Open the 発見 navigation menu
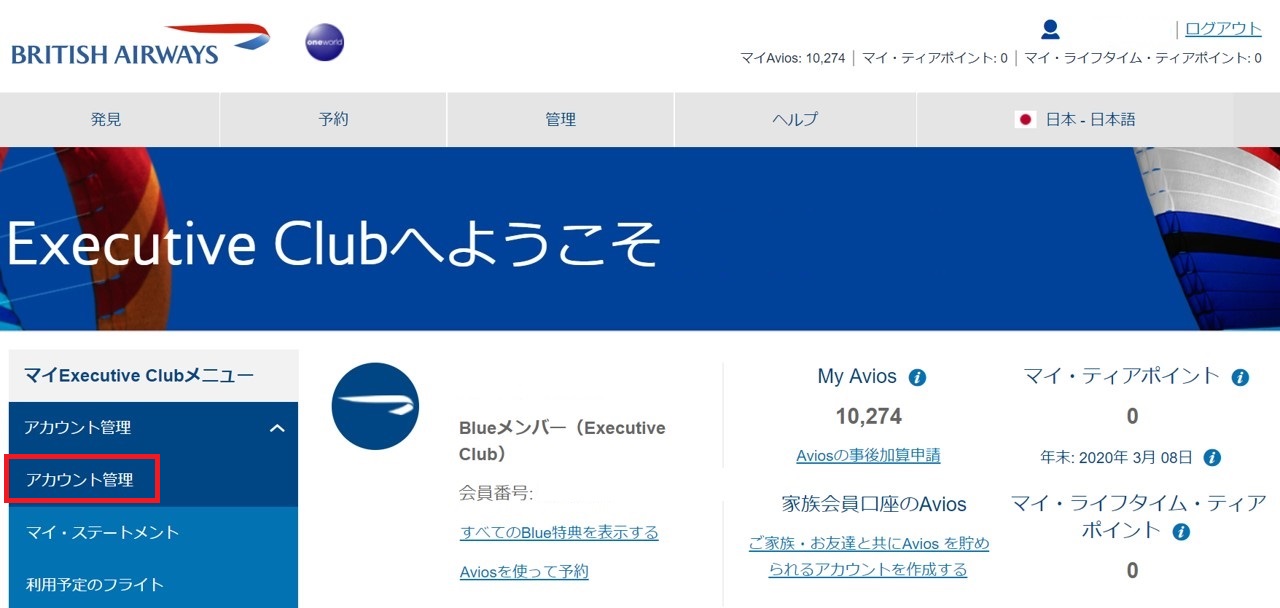Viewport: 1280px width, 608px height. (x=106, y=119)
